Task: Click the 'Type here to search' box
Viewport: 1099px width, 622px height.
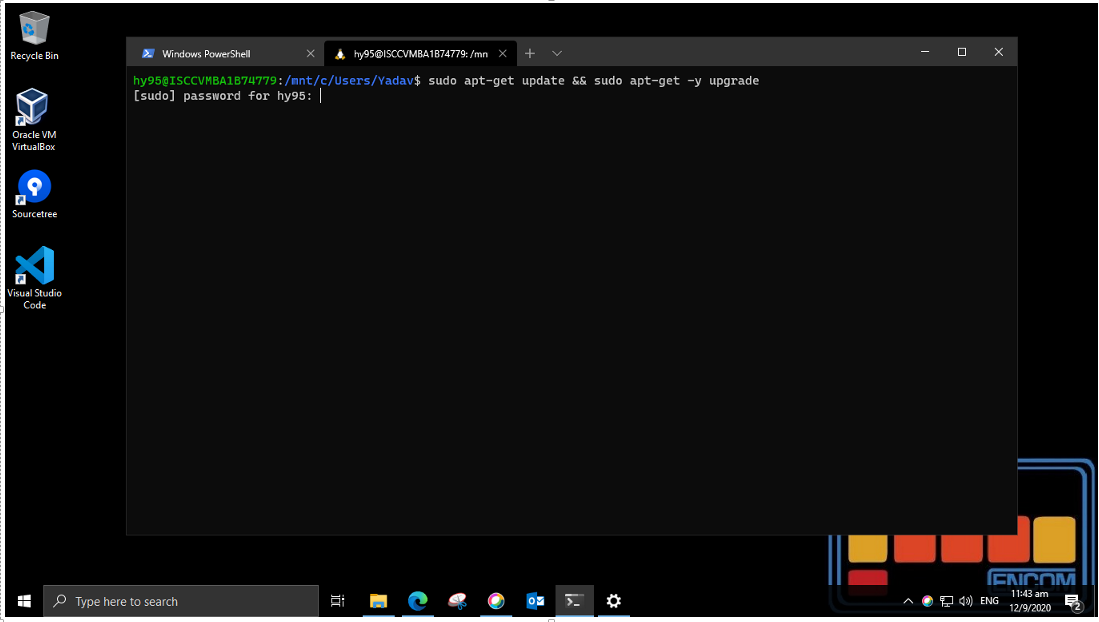Action: click(x=180, y=601)
